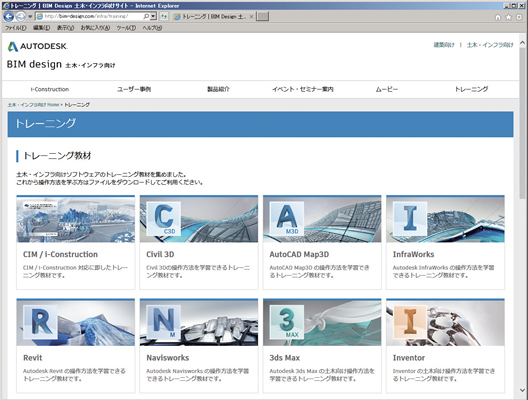The height and width of the screenshot is (400, 528).
Task: Open the ファイル(F) menu
Action: point(15,28)
